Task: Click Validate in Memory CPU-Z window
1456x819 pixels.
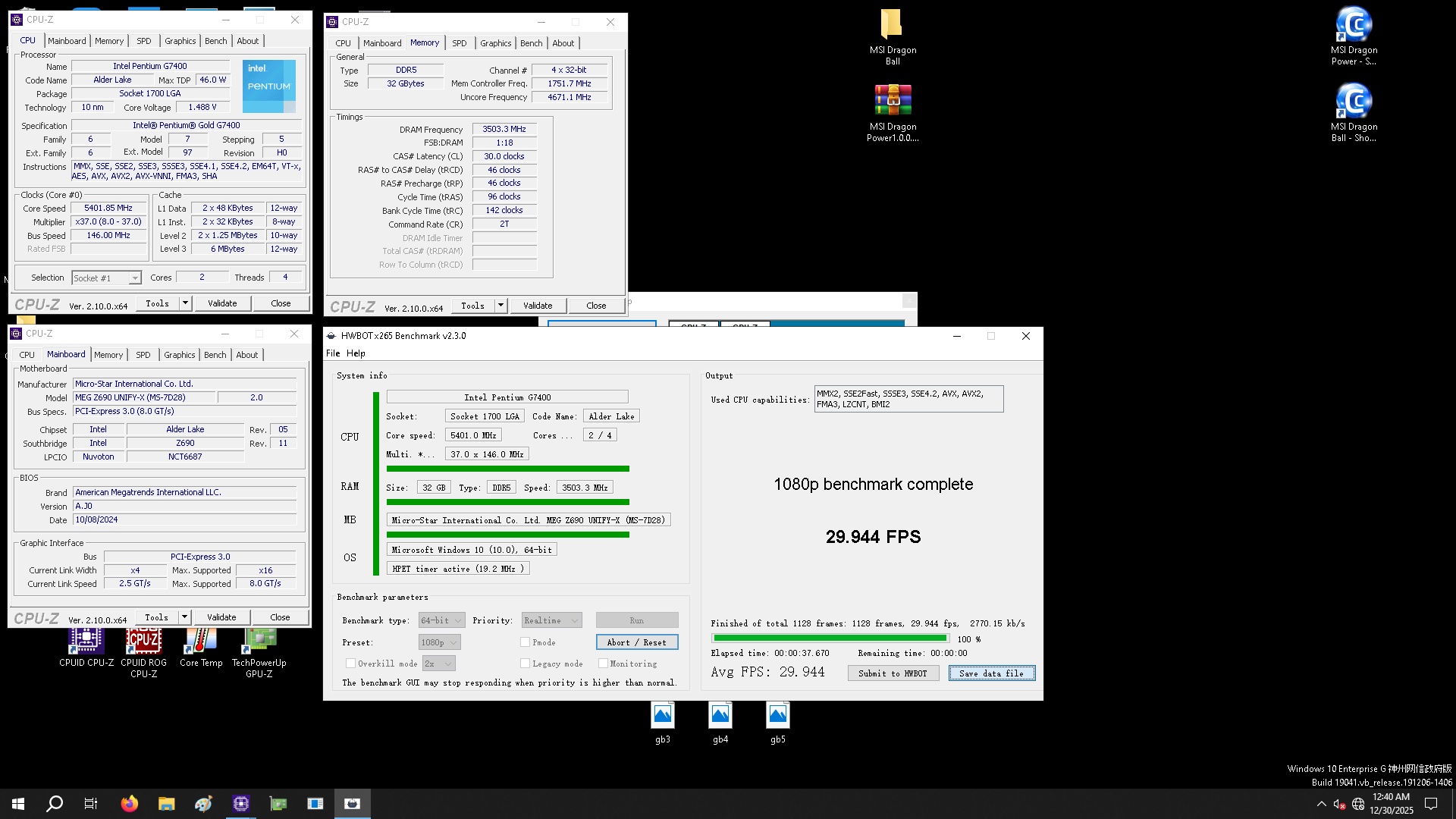Action: tap(538, 306)
